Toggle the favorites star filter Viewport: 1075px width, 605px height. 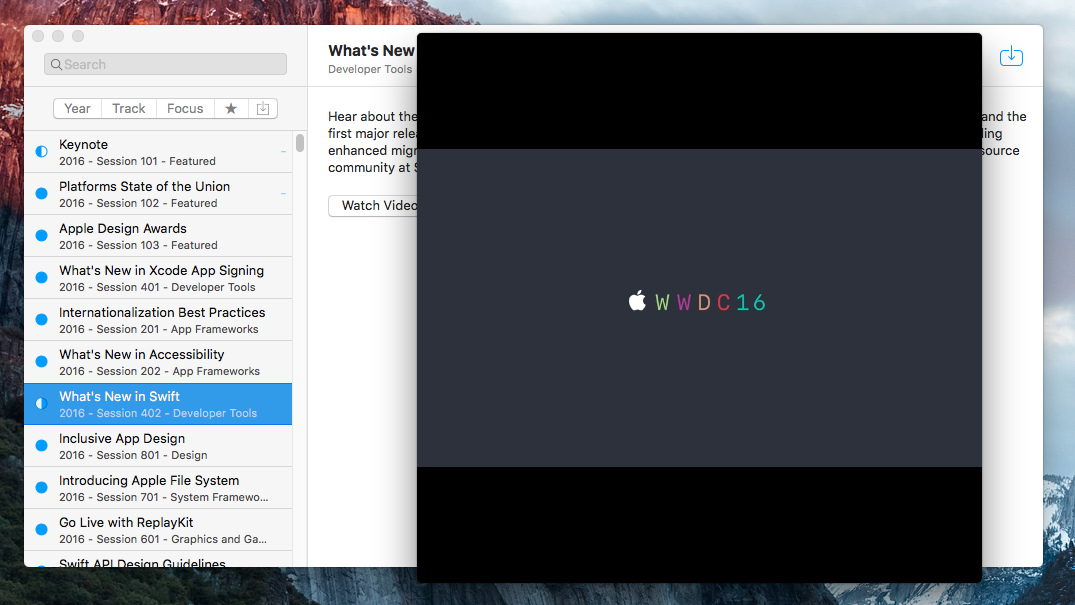click(x=231, y=109)
